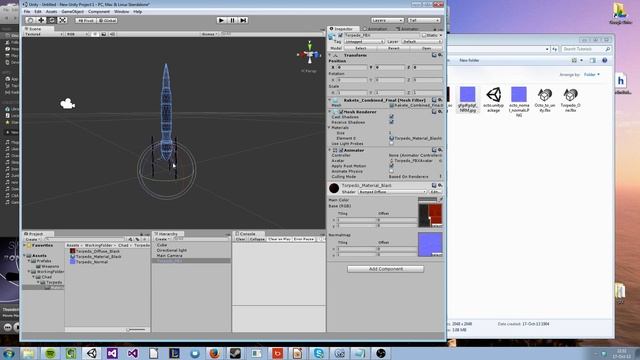Toggle the Pivot handle position button
Image resolution: width=640 pixels, height=360 pixels.
pos(86,20)
